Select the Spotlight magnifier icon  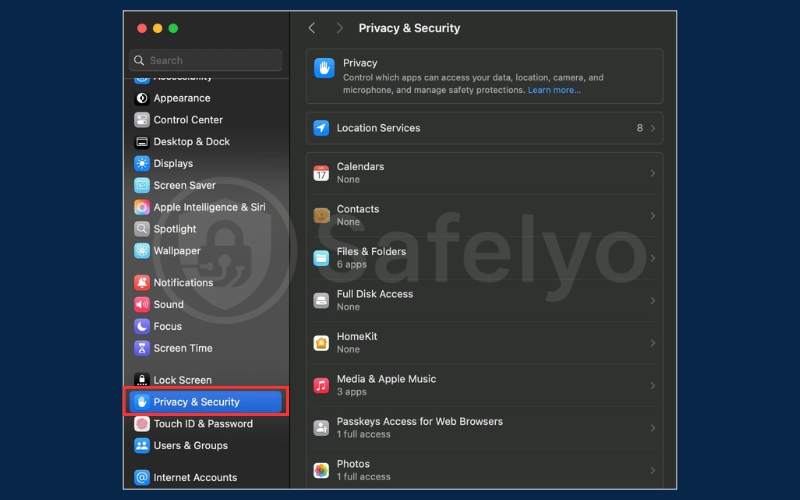(x=142, y=229)
